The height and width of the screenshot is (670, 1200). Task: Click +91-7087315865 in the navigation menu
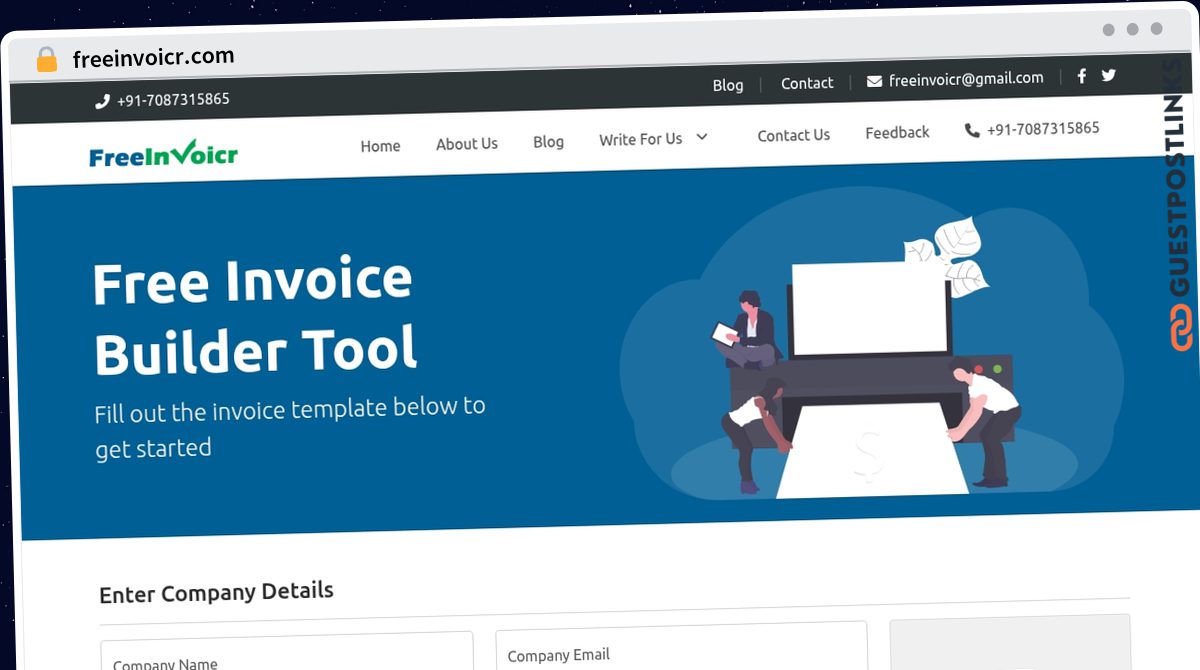coord(1043,128)
